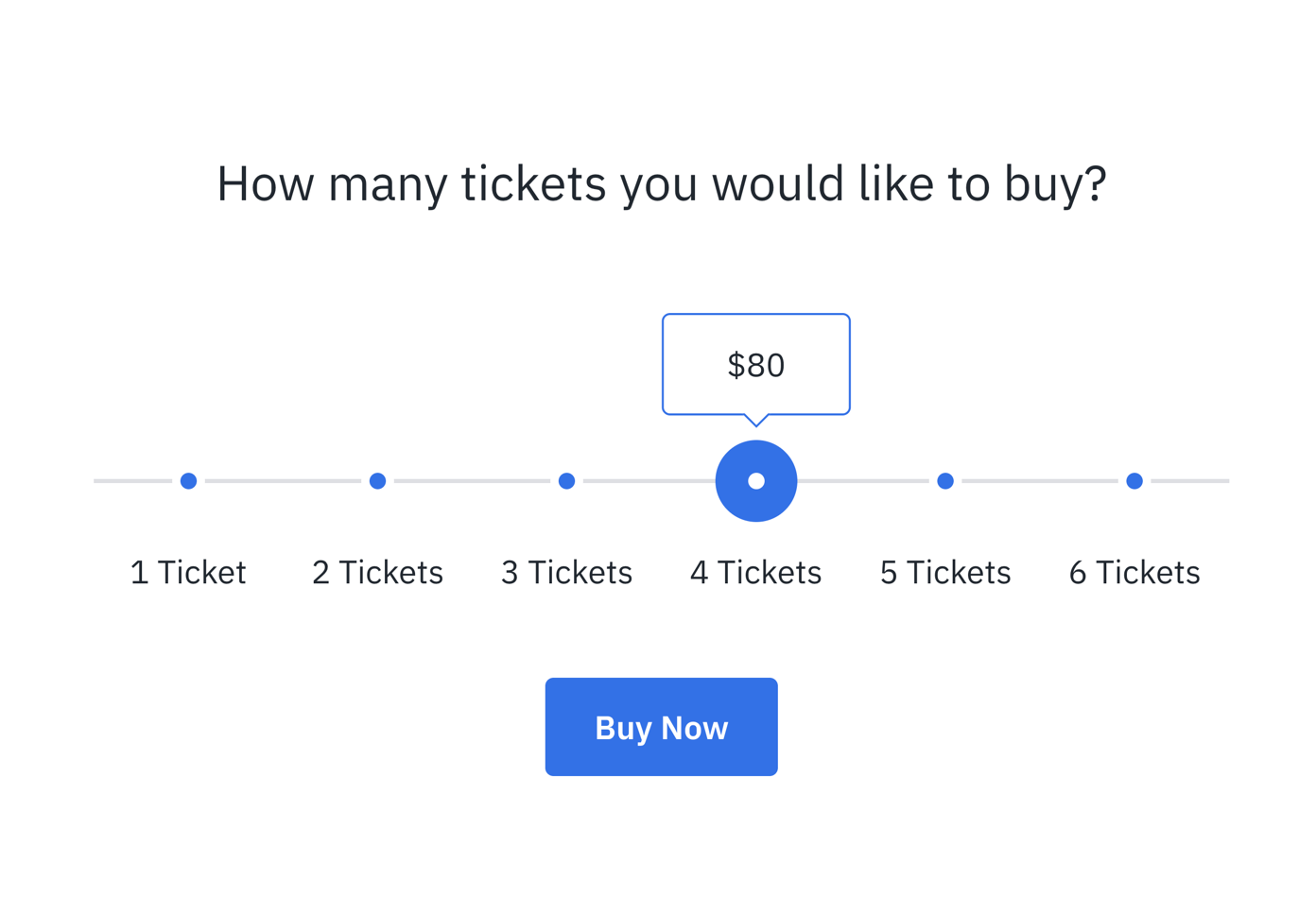Click the "4 Tickets" text label

coord(756,572)
